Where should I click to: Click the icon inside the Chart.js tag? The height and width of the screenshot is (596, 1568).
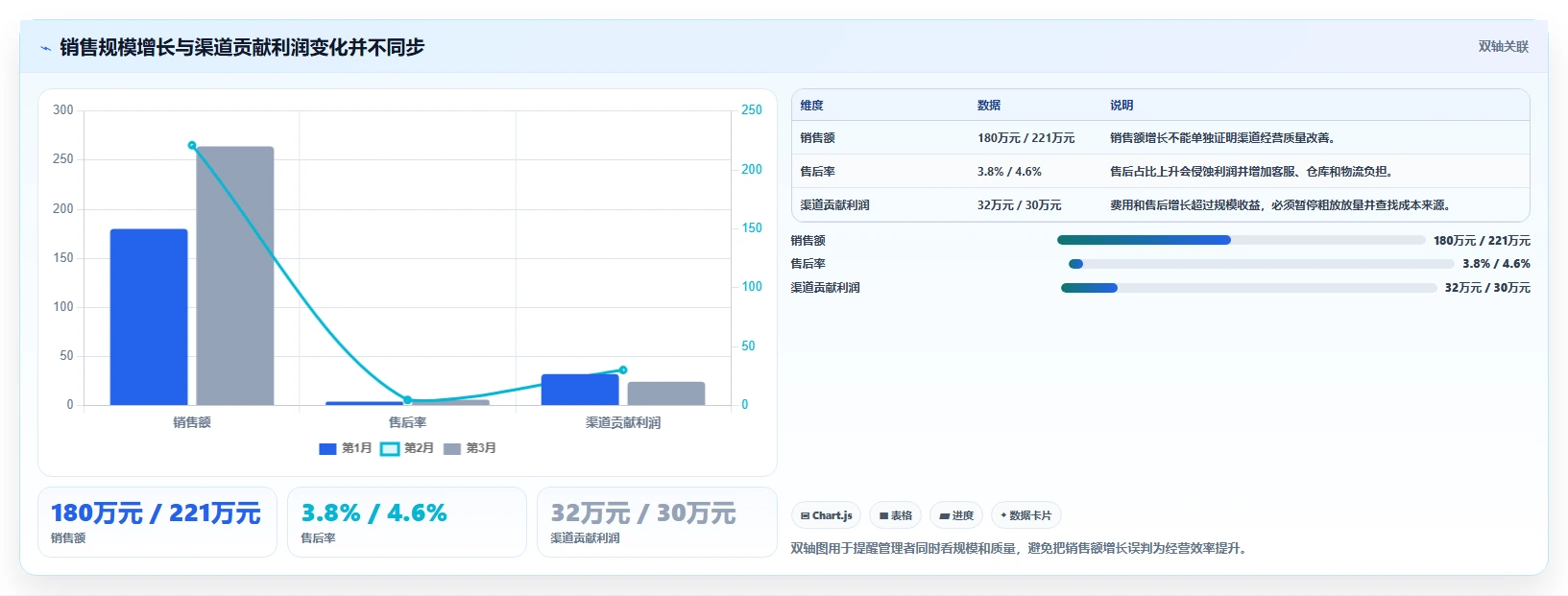tap(805, 515)
